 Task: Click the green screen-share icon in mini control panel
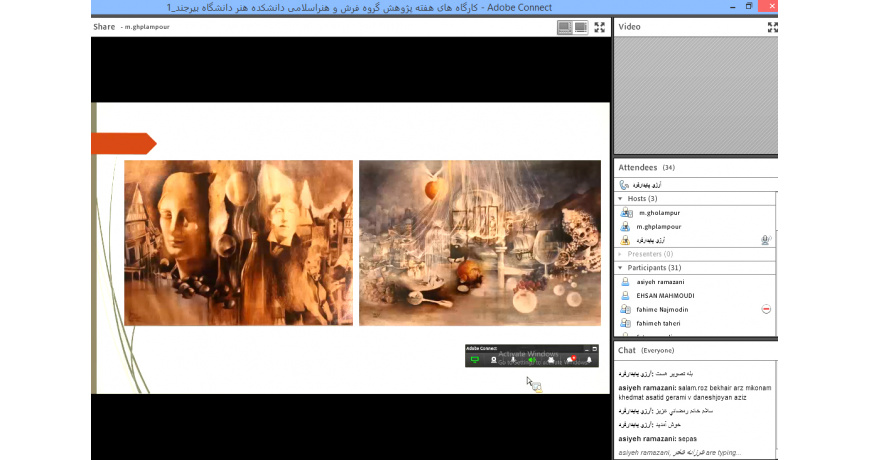(x=474, y=360)
